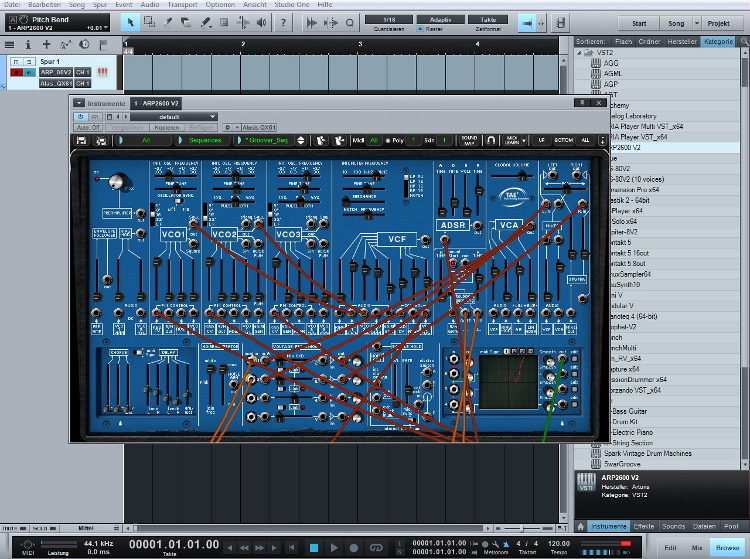Screen dimensions: 750x559
Task: Open the question mark help tool
Action: (x=283, y=22)
